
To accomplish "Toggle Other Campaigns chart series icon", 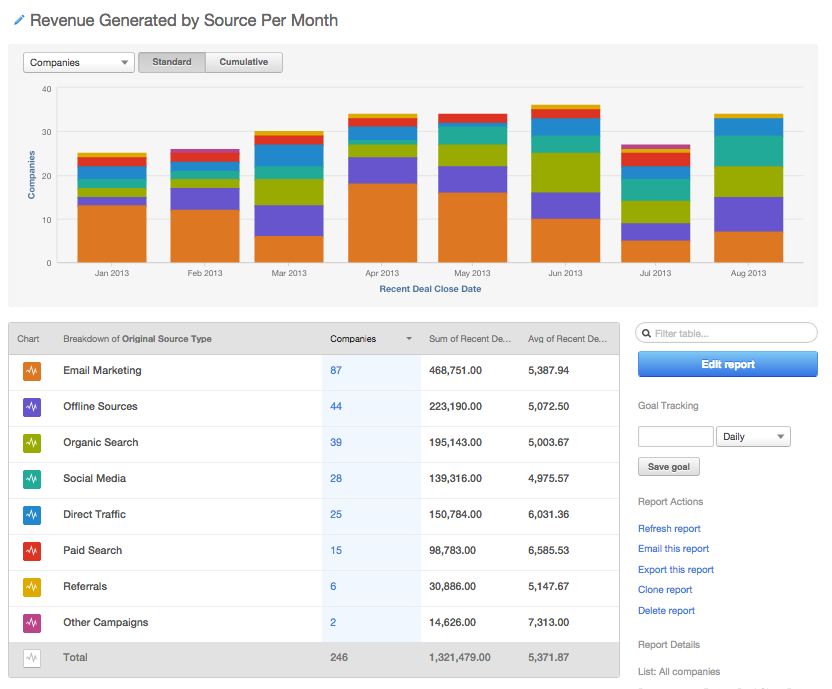I will [x=32, y=623].
